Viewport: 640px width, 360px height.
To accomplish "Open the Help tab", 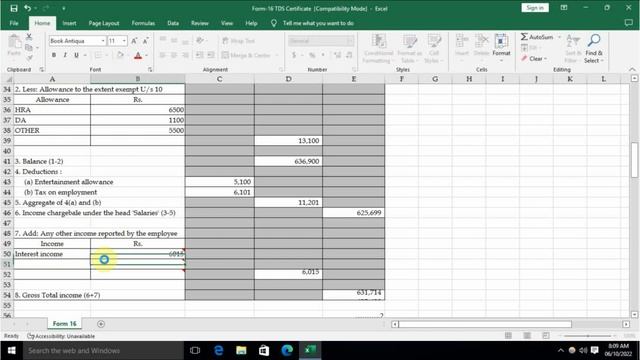I will 251,23.
